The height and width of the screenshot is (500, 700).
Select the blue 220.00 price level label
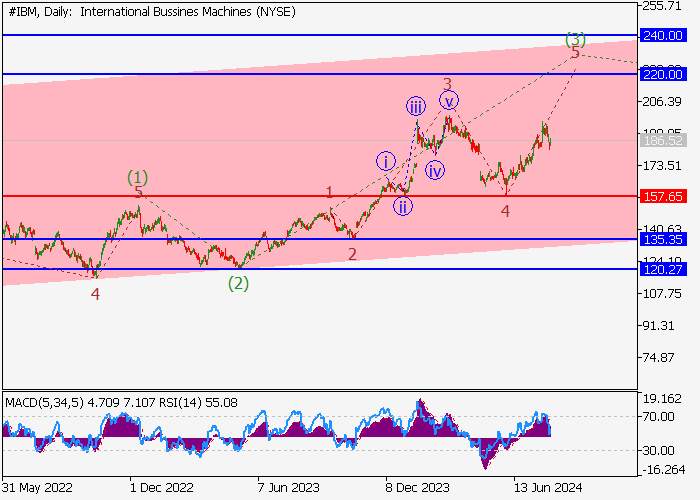(x=663, y=74)
